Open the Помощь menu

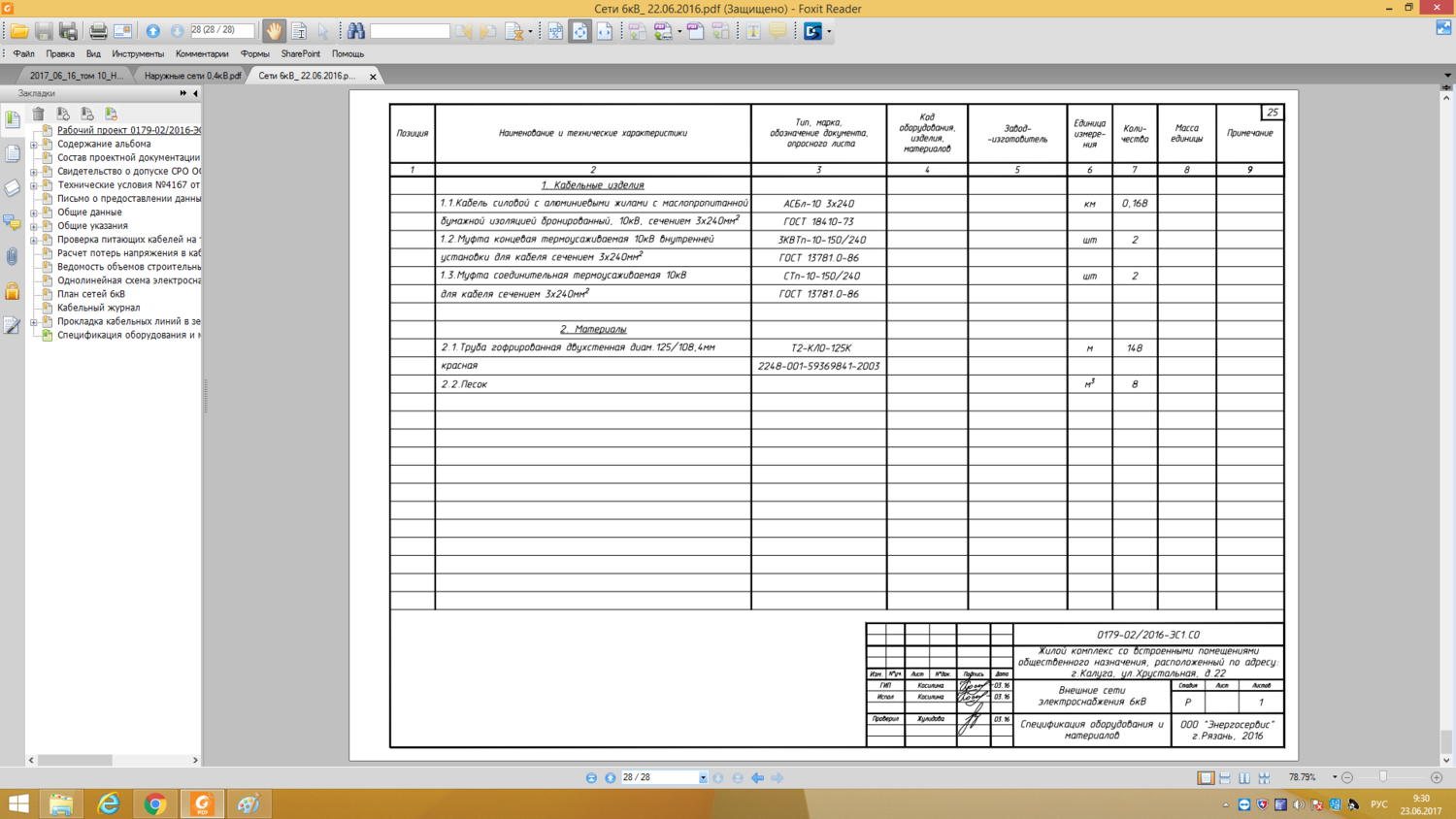click(347, 54)
